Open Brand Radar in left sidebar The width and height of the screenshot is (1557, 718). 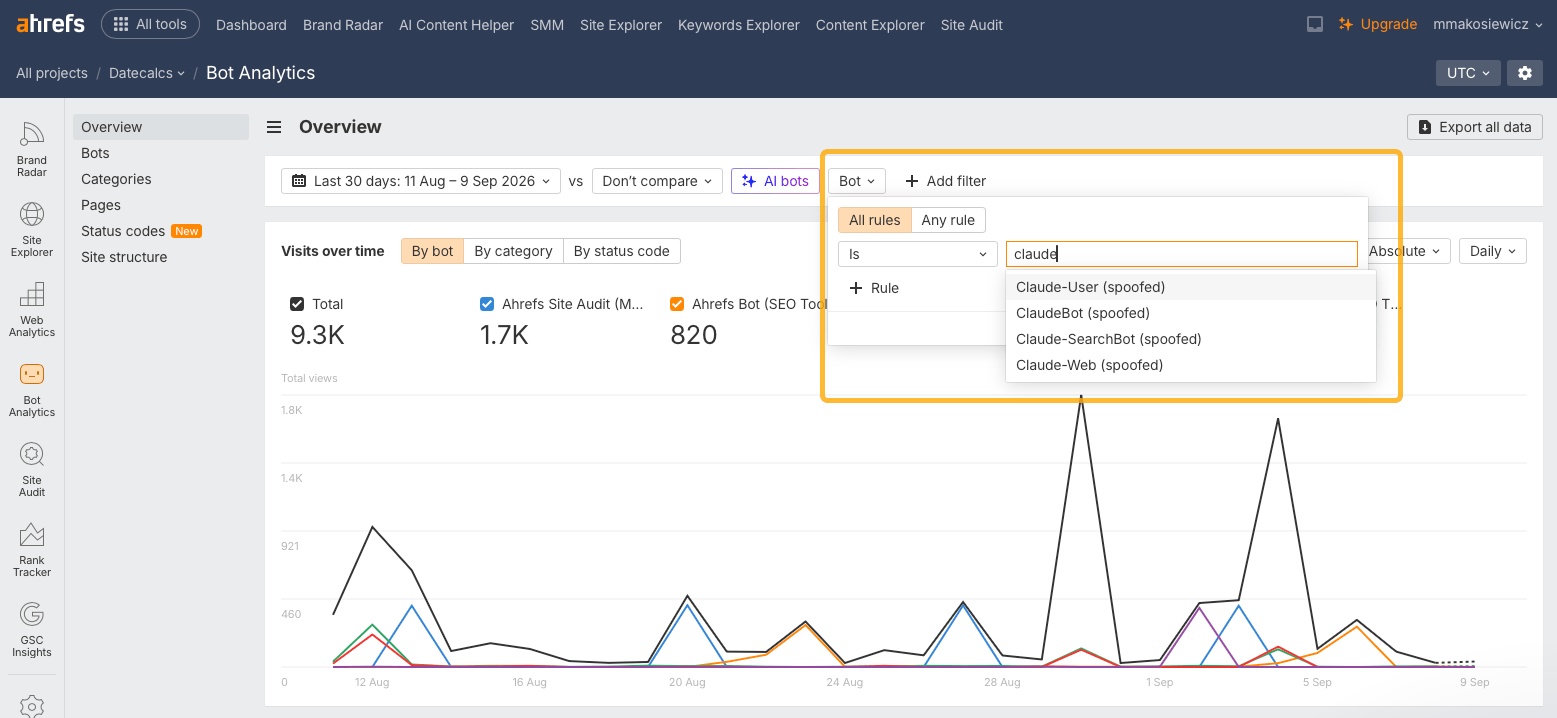(32, 150)
